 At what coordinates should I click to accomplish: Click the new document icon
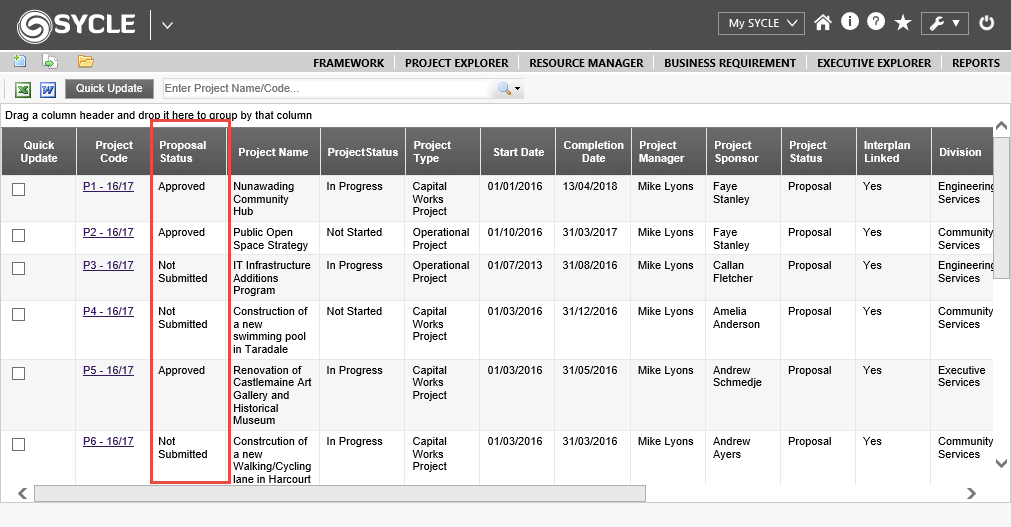point(20,61)
